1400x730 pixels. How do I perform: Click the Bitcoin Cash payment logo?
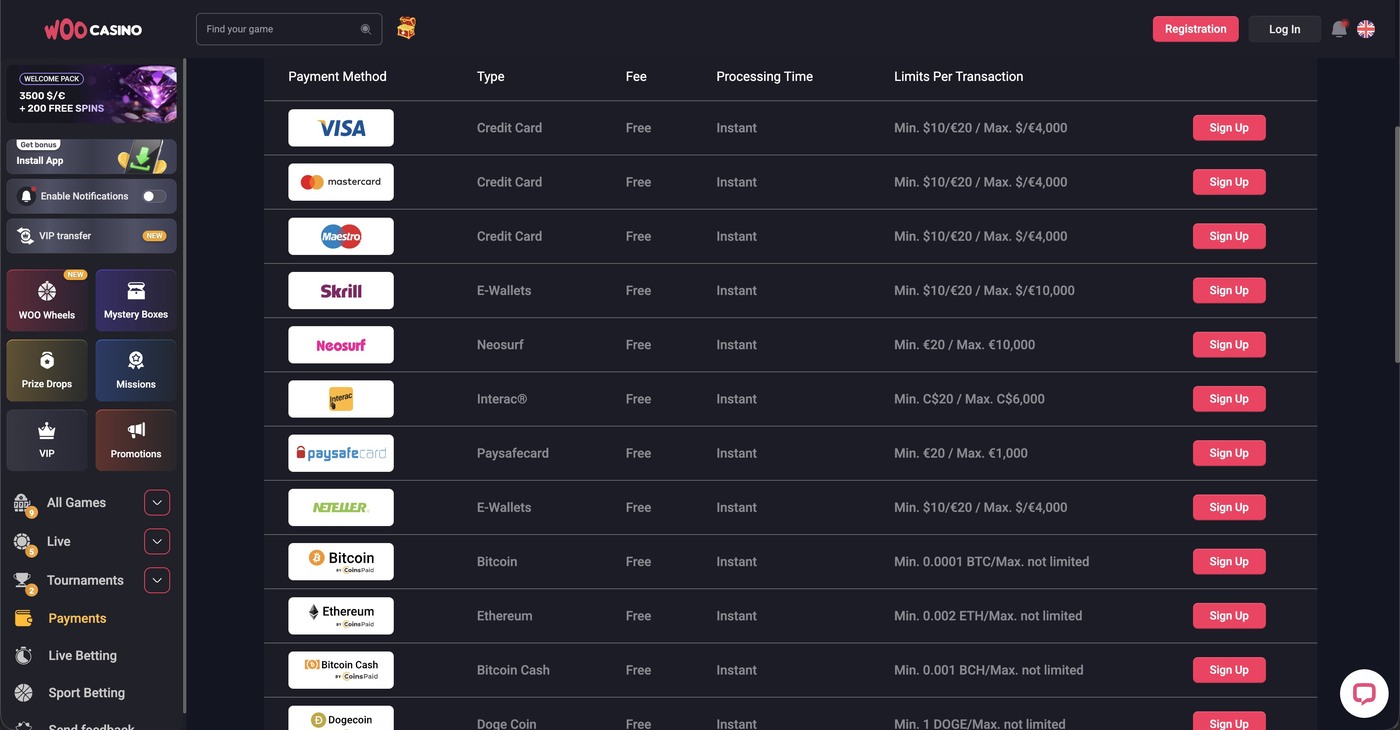341,670
